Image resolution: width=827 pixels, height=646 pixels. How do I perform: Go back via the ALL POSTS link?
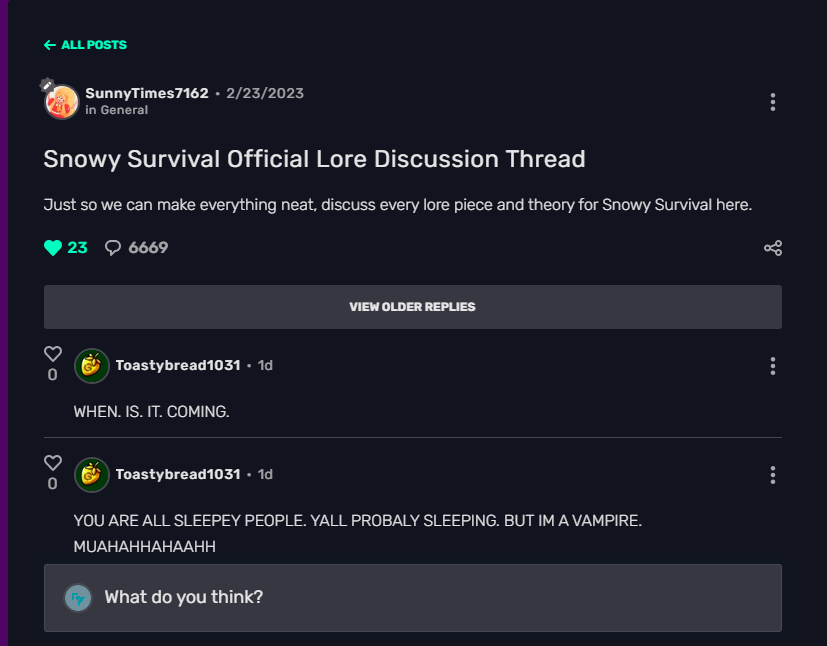(x=85, y=44)
